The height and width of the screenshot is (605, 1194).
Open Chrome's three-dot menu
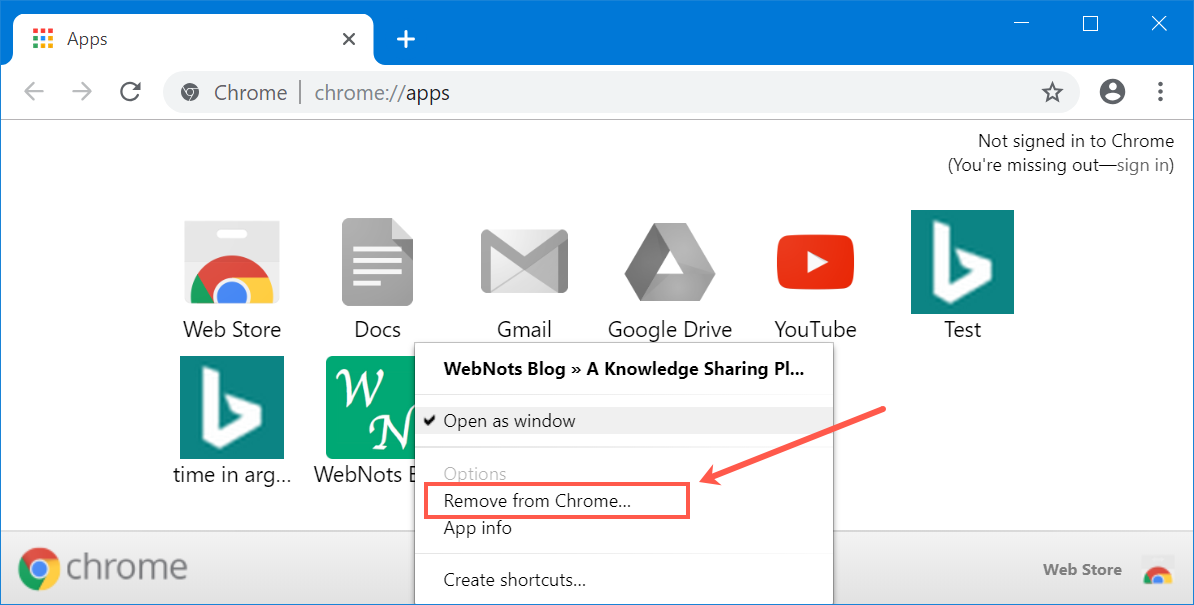(x=1160, y=92)
